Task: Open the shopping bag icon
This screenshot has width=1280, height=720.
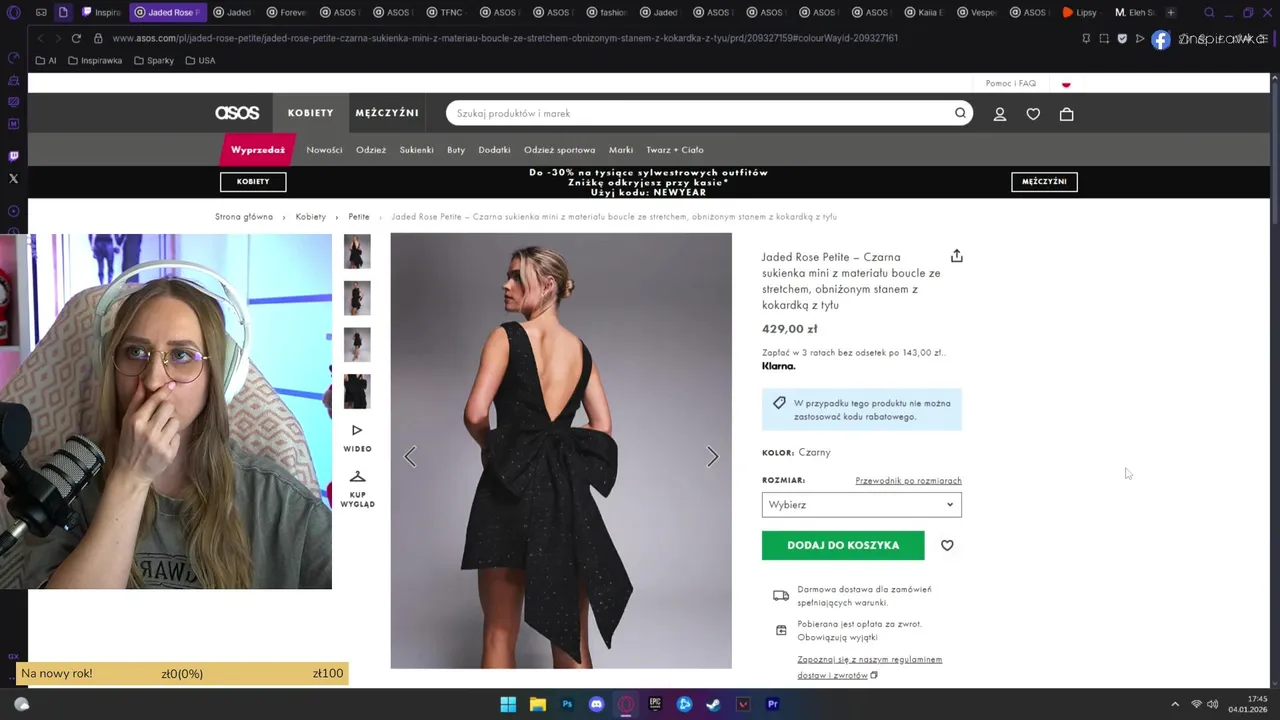Action: 1066,114
